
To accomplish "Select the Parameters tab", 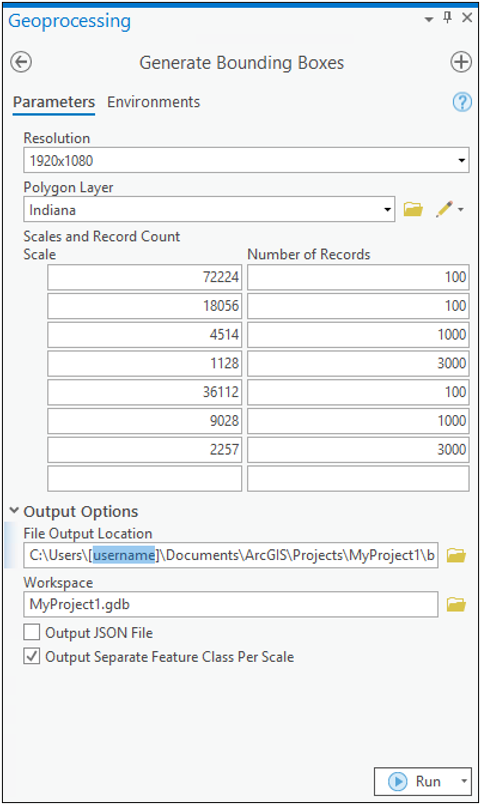I will pyautogui.click(x=54, y=102).
